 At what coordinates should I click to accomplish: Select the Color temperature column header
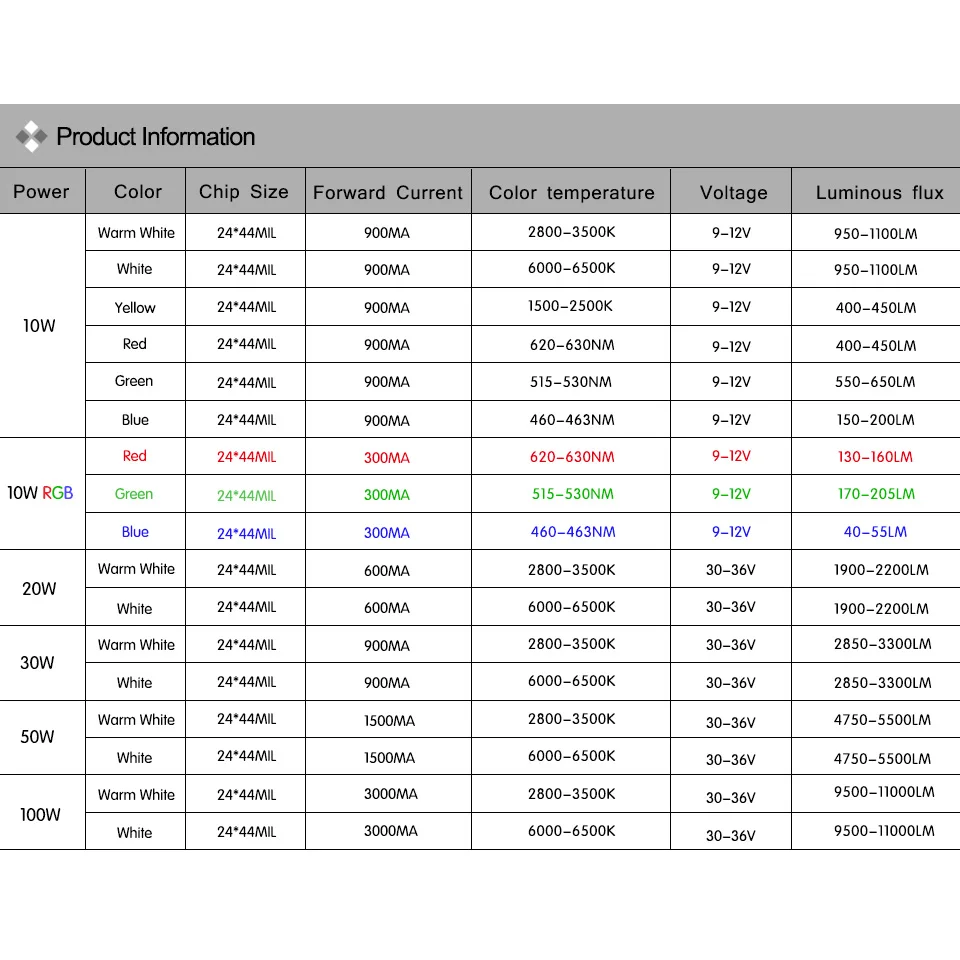click(571, 192)
